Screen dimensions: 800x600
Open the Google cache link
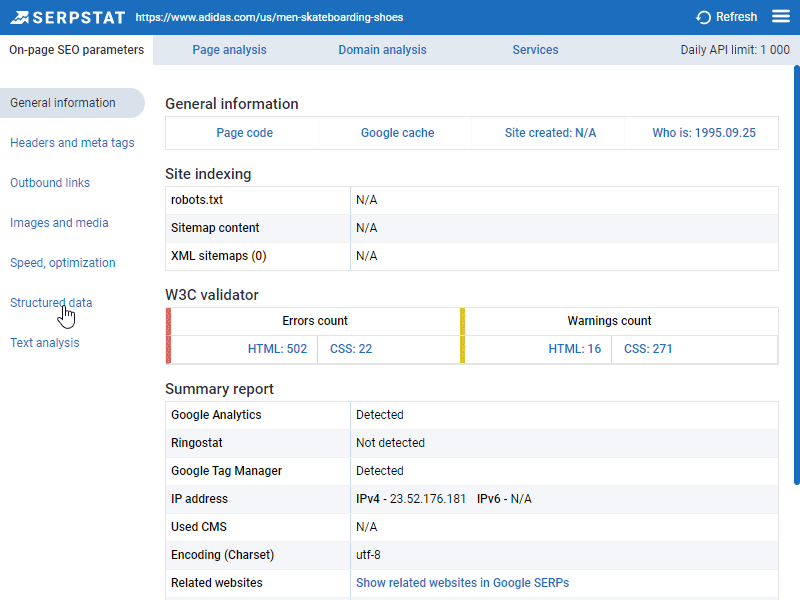[x=397, y=133]
